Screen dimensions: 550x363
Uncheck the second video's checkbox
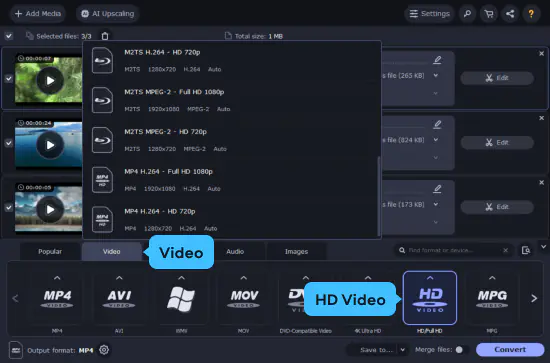click(x=9, y=143)
